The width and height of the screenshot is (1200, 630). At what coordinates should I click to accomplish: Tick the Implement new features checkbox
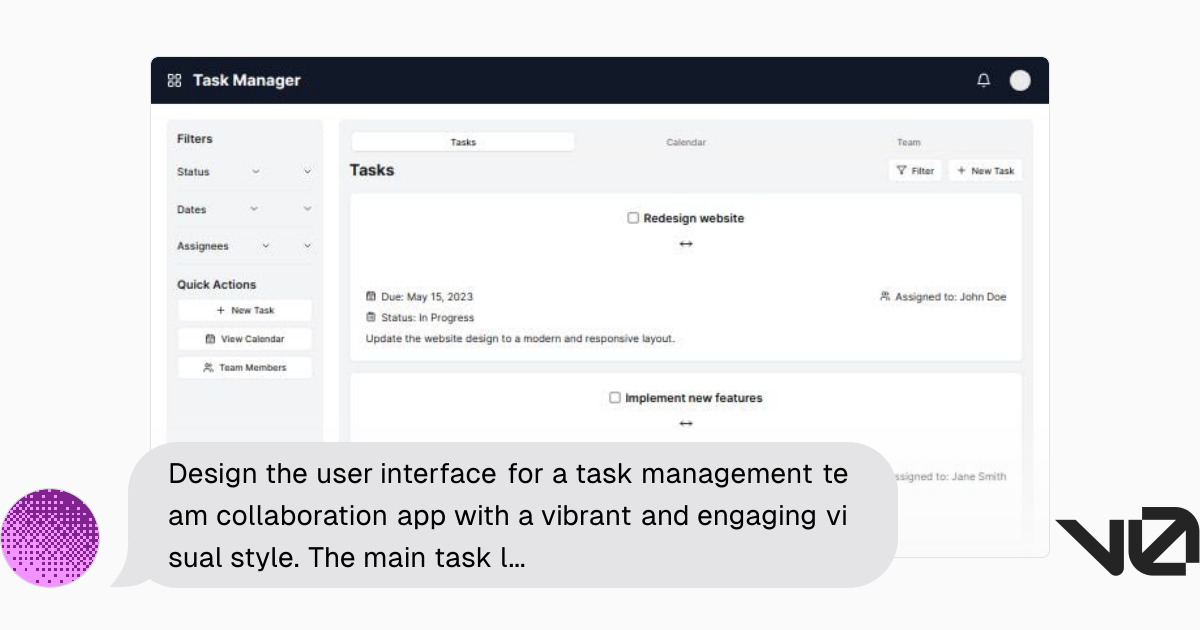coord(615,398)
